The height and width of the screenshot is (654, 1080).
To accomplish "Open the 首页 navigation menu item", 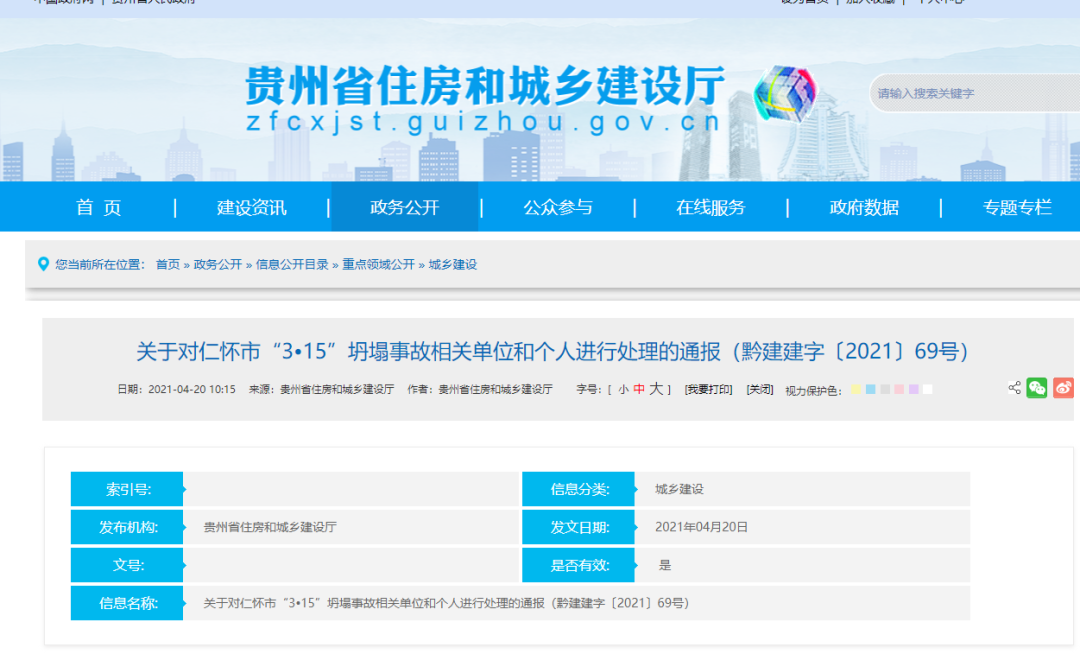I will coord(99,208).
